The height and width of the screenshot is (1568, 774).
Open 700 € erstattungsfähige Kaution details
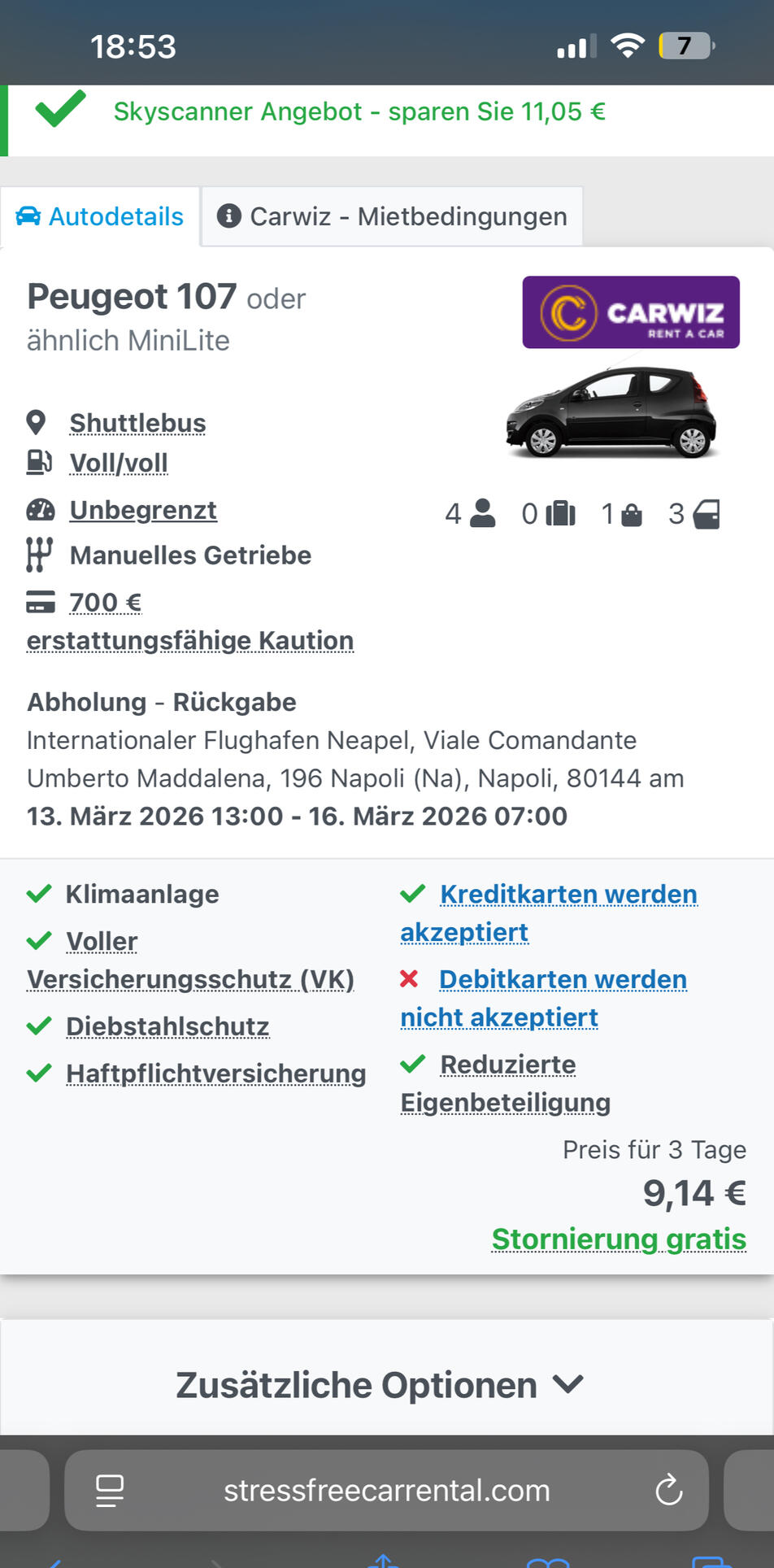click(189, 640)
